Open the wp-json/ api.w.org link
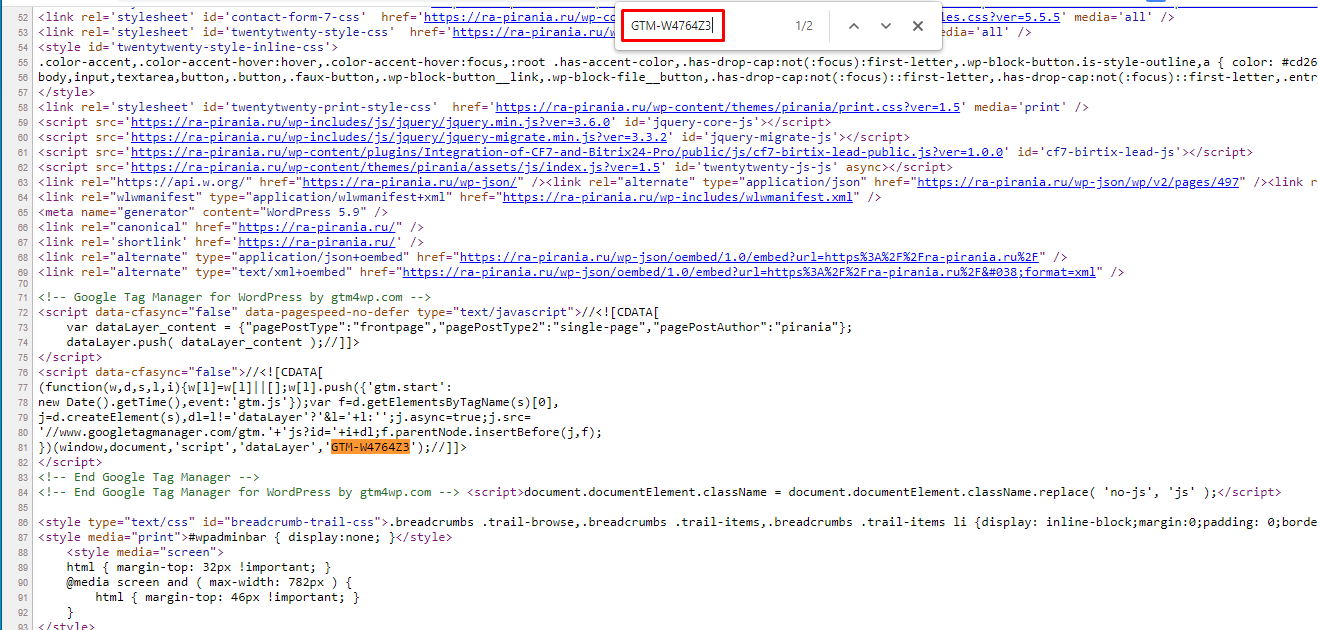1318x630 pixels. click(409, 182)
